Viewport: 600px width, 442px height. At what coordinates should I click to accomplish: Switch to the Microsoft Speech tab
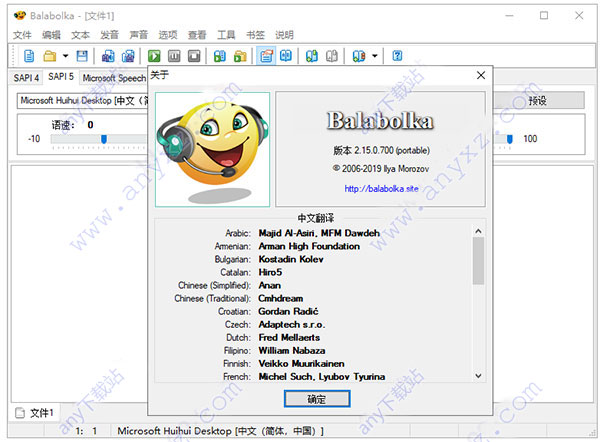coord(114,78)
